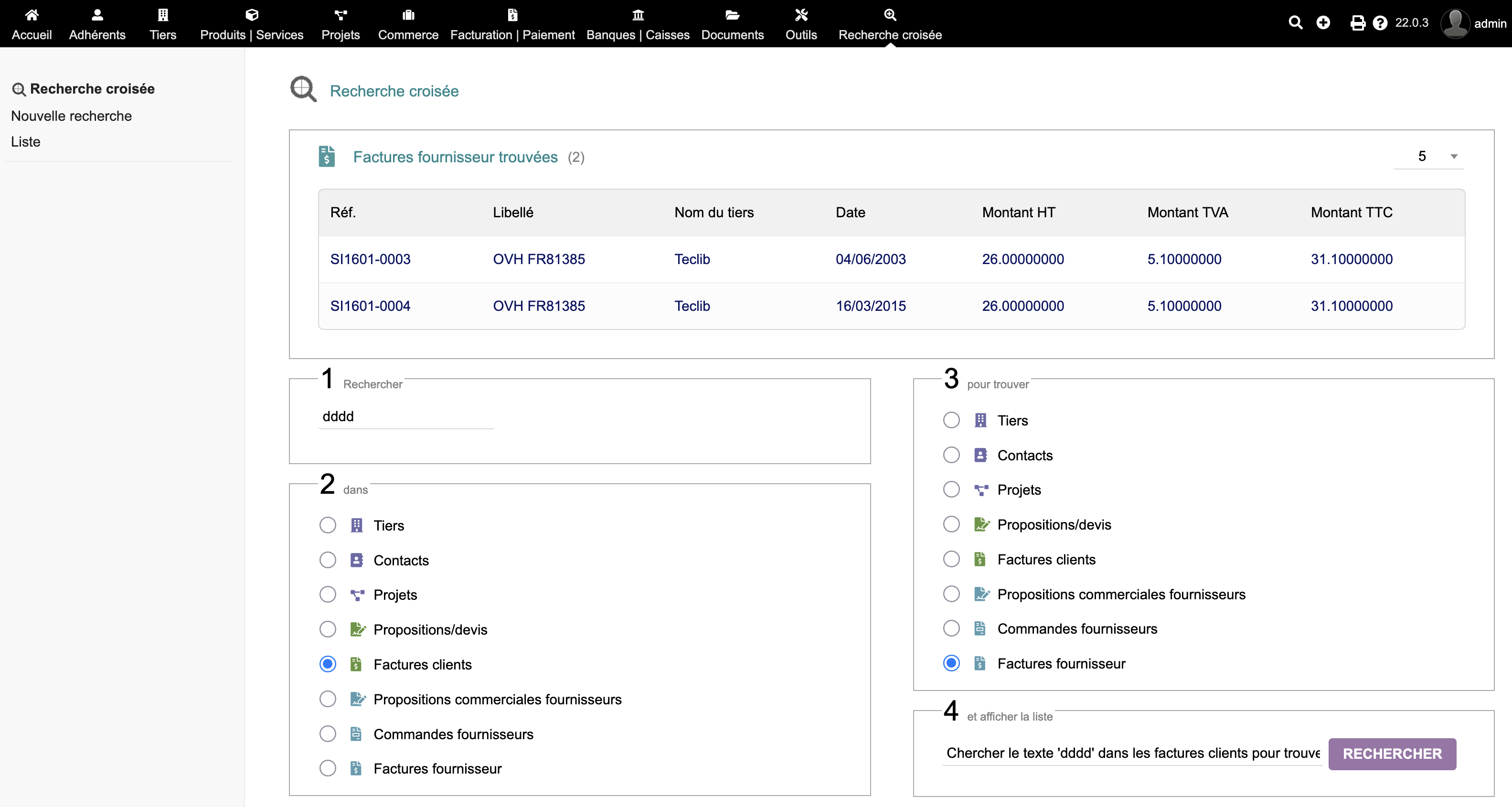Click the Accueil home icon
1512x807 pixels.
point(32,15)
